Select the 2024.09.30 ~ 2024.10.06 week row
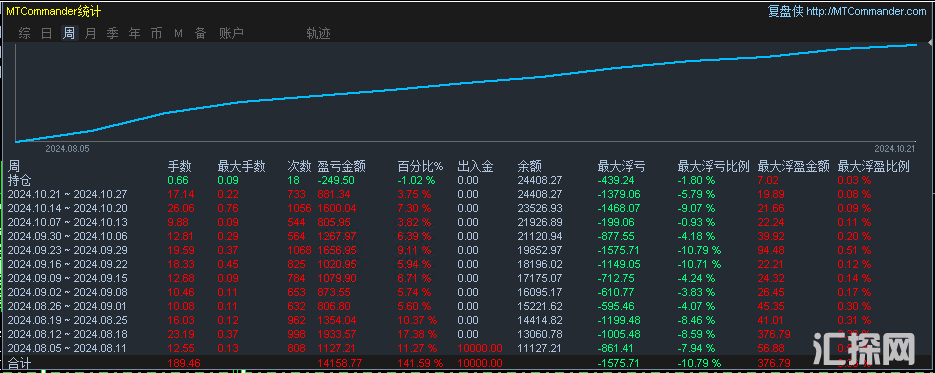935x373 pixels. [468, 236]
